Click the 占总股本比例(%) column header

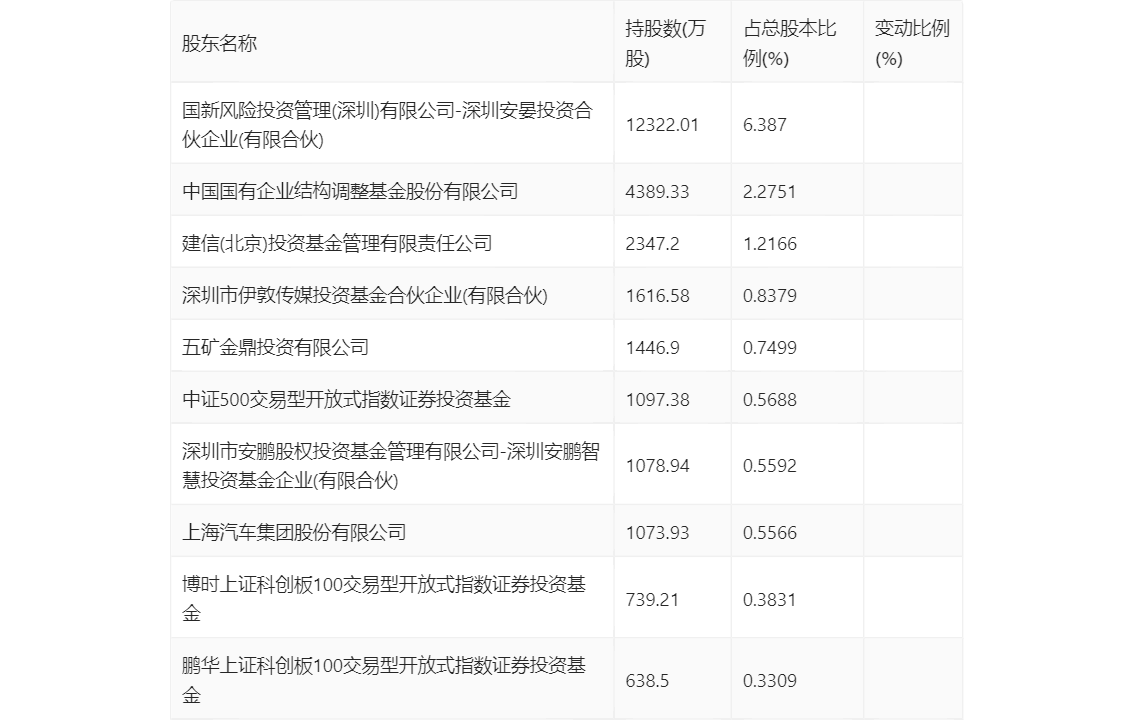pyautogui.click(x=790, y=43)
